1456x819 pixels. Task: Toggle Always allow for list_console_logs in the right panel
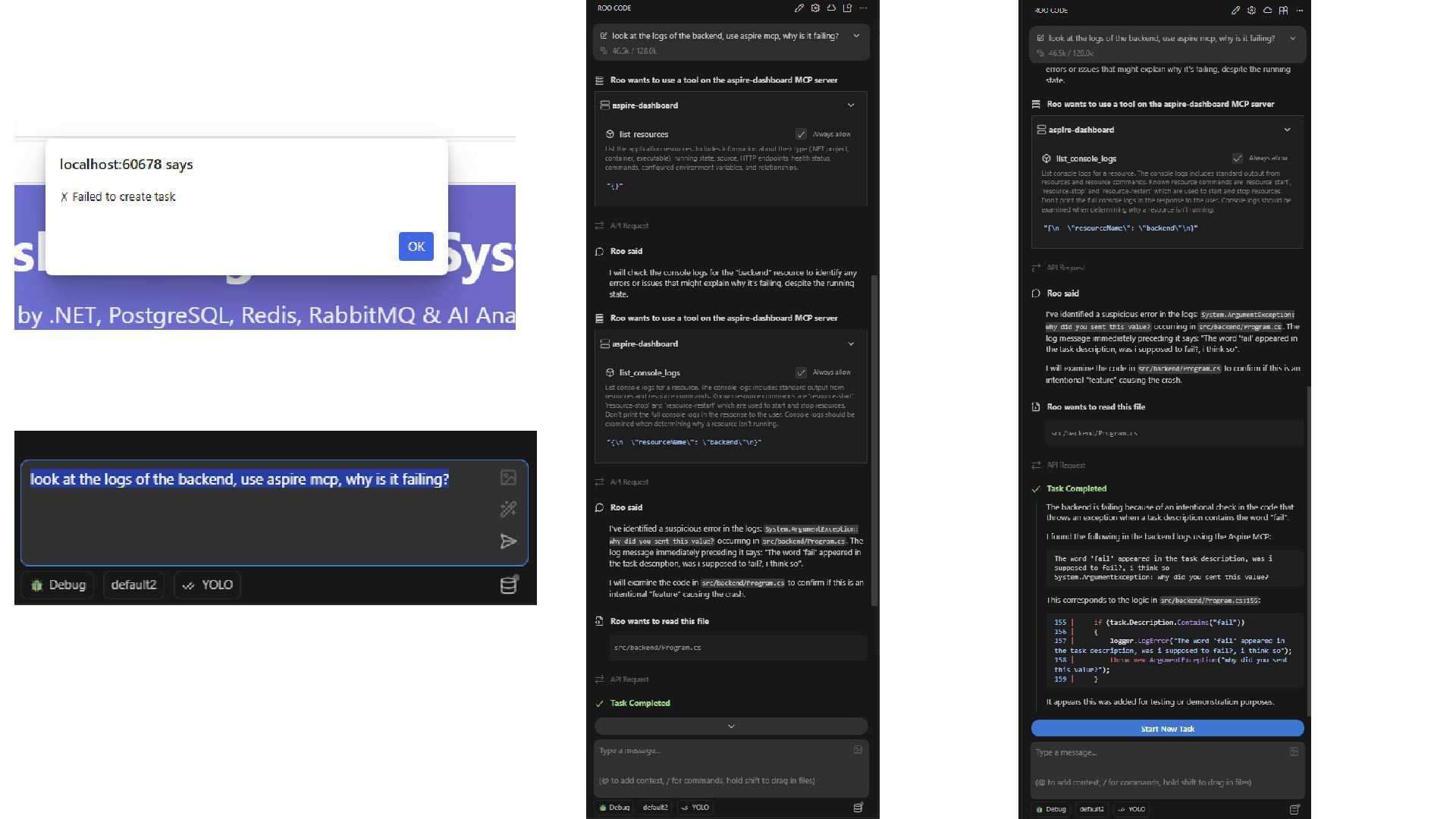point(1238,158)
